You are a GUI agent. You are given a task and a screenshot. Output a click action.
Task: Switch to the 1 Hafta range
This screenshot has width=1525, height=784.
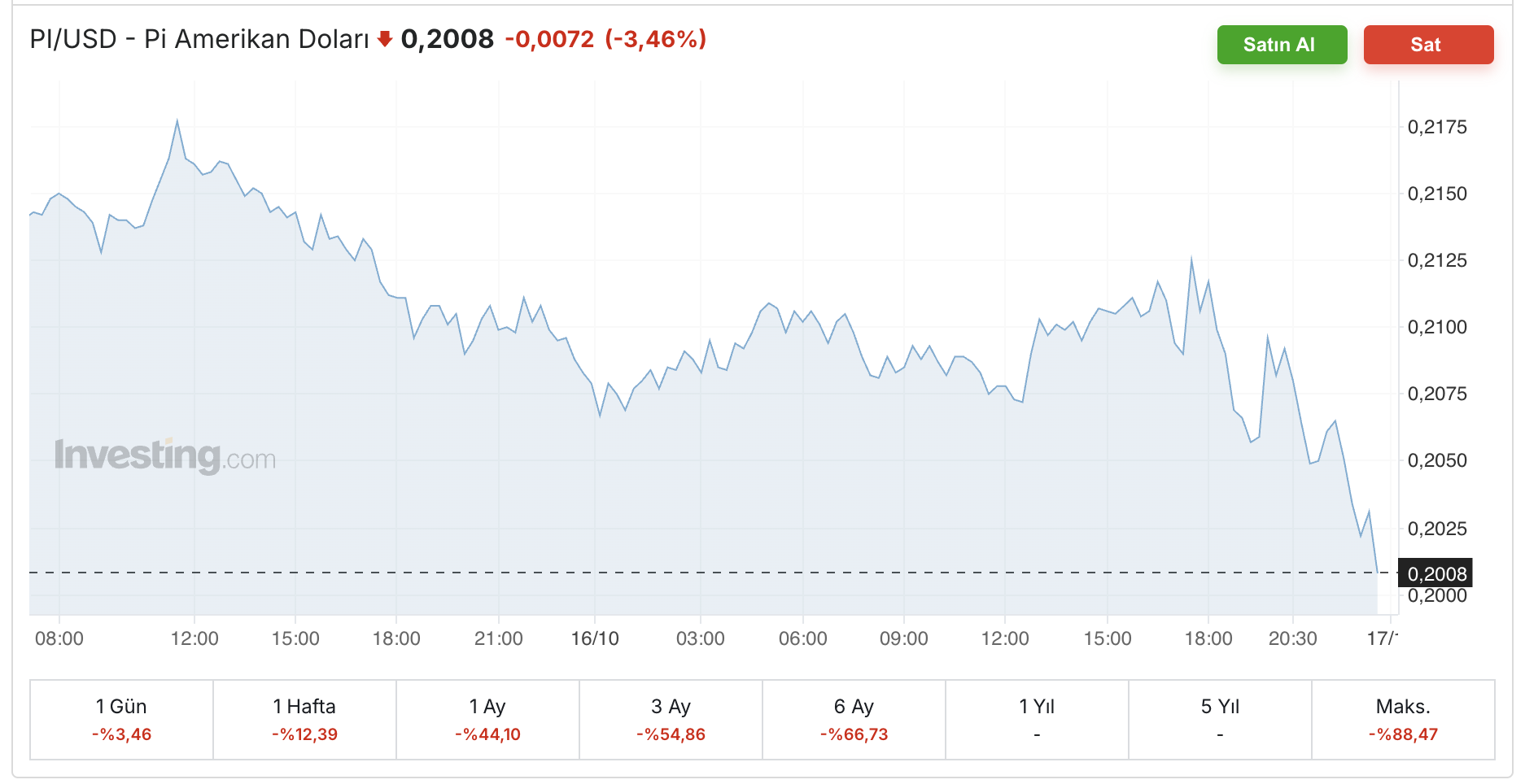point(304,720)
